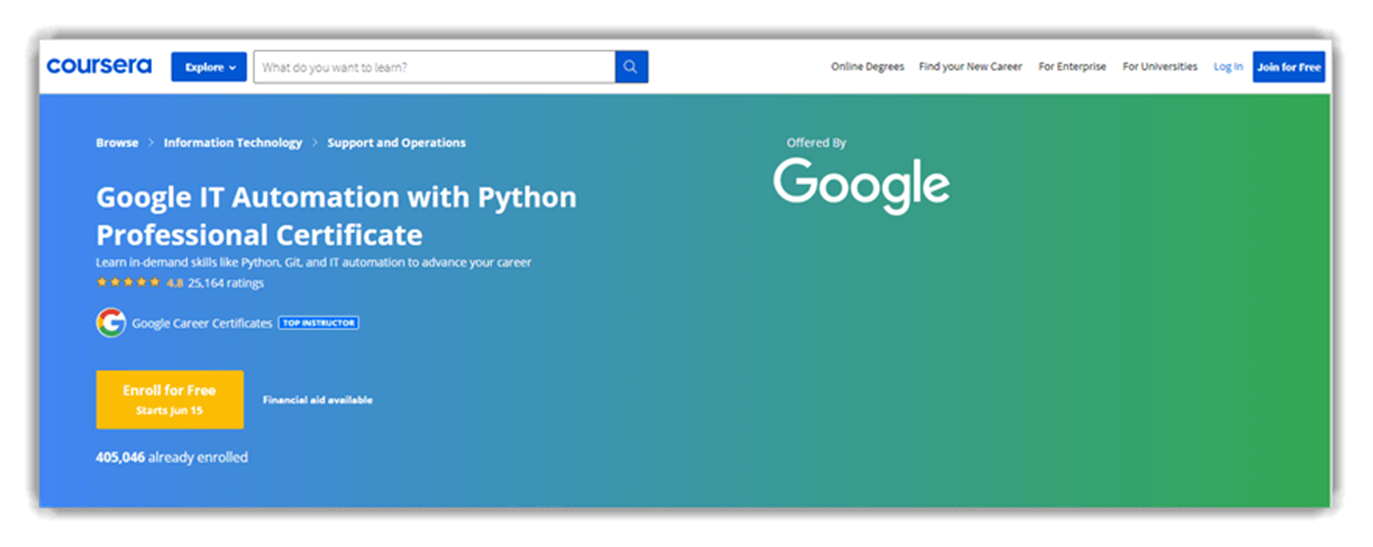
Task: Click the Offered By label
Action: 816,143
